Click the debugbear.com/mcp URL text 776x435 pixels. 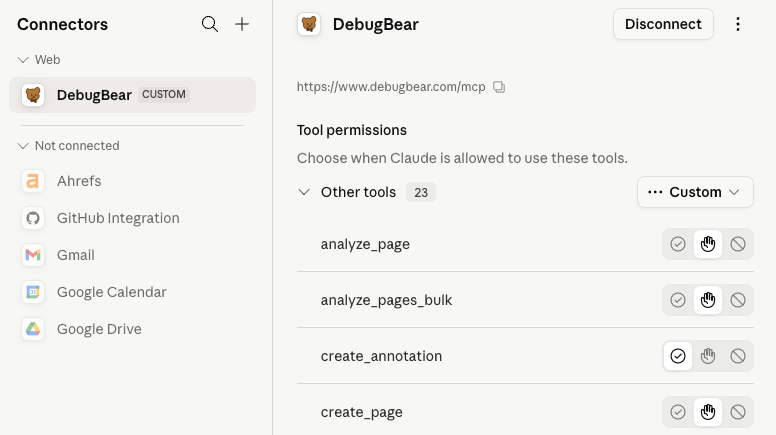point(391,87)
